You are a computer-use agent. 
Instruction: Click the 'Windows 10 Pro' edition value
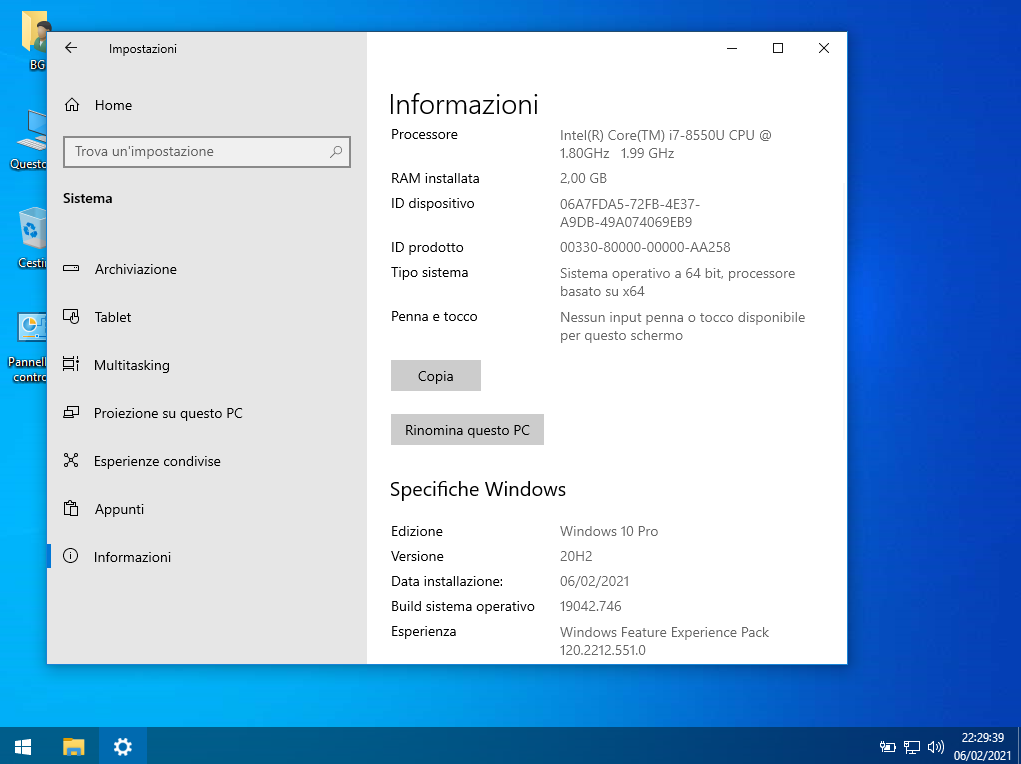(609, 531)
